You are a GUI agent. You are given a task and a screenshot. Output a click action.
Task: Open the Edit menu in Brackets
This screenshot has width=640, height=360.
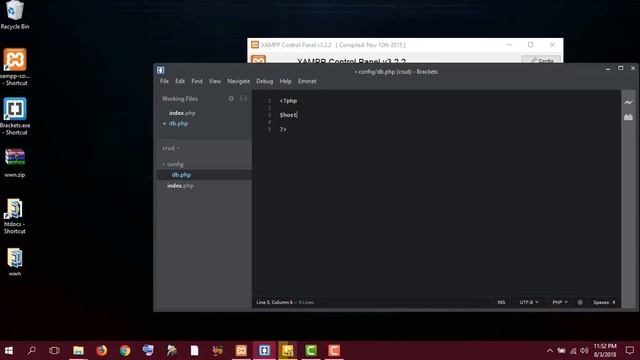tap(180, 81)
